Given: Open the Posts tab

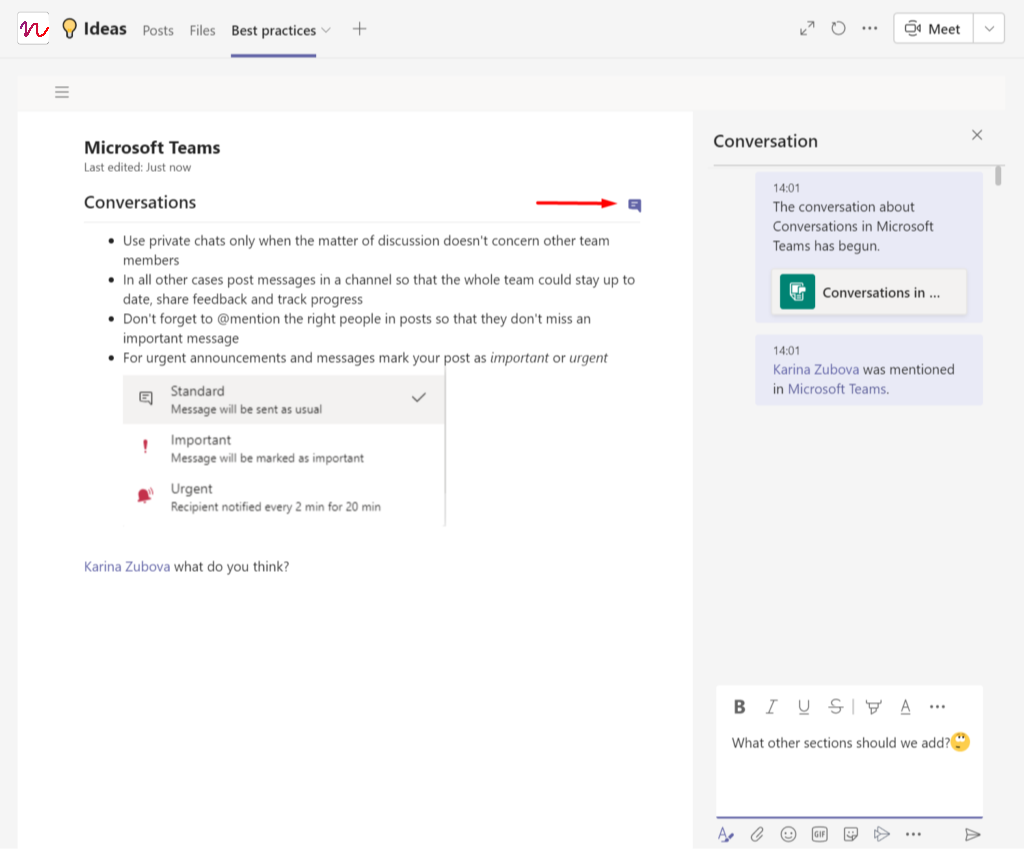Looking at the screenshot, I should pyautogui.click(x=158, y=30).
